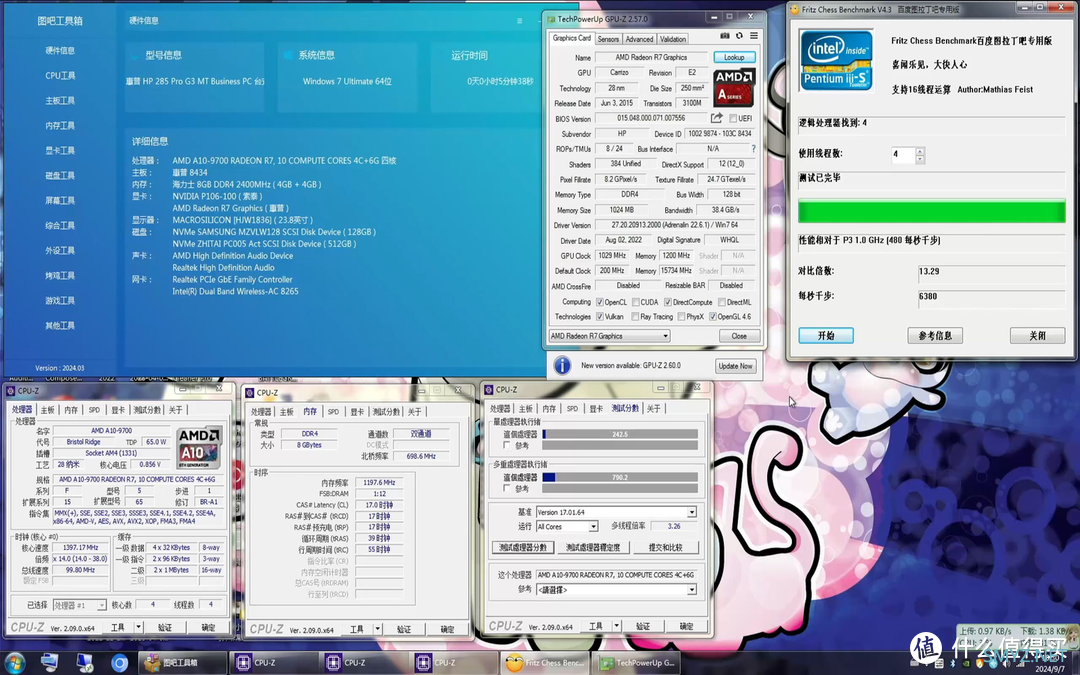Click the multi-thread 790.2 score bar
The image size is (1080, 675).
tap(620, 477)
